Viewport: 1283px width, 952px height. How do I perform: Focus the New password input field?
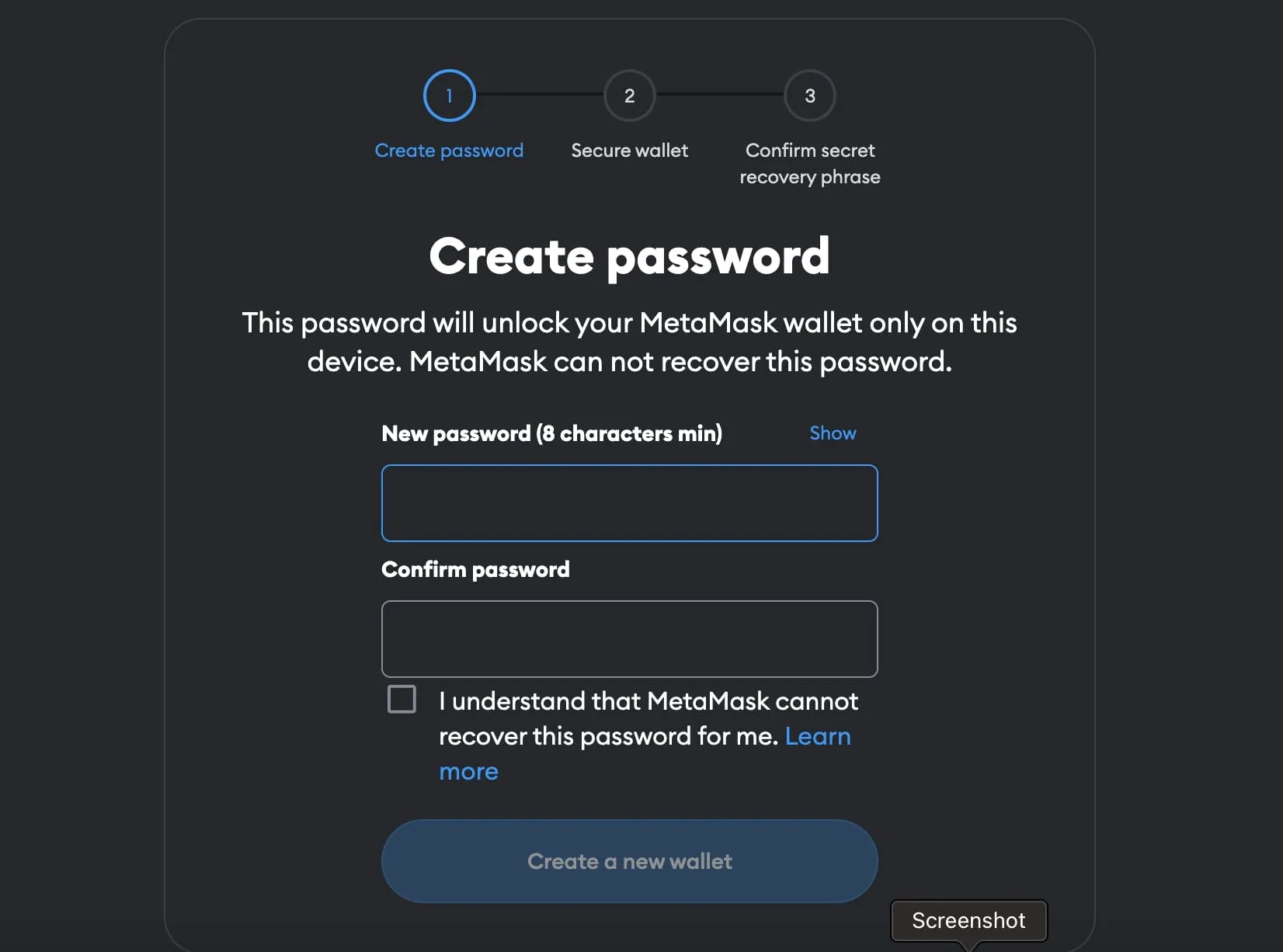click(x=629, y=503)
